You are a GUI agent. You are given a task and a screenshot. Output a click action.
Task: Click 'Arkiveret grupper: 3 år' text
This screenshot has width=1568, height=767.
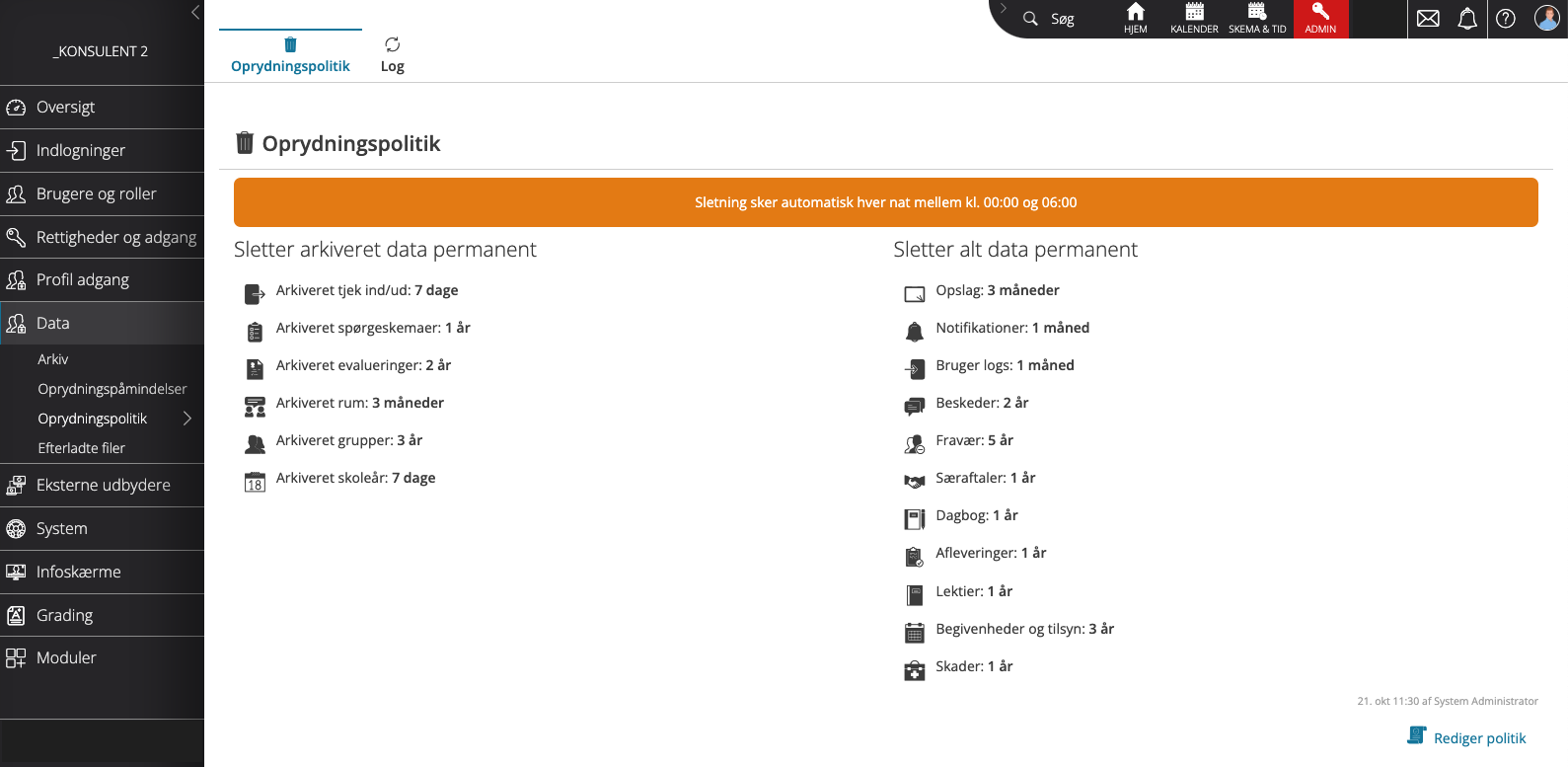(x=349, y=440)
